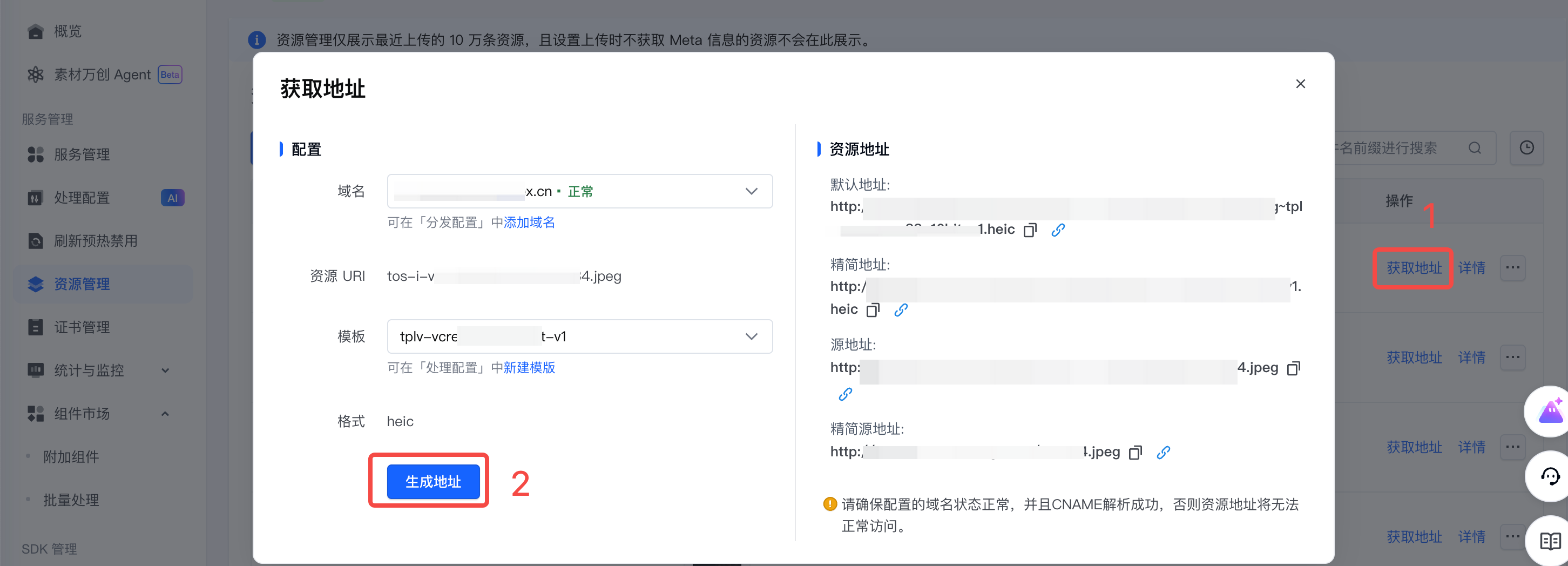Viewport: 1568px width, 566px height.
Task: Open 详情 in the second table row
Action: tap(1471, 357)
